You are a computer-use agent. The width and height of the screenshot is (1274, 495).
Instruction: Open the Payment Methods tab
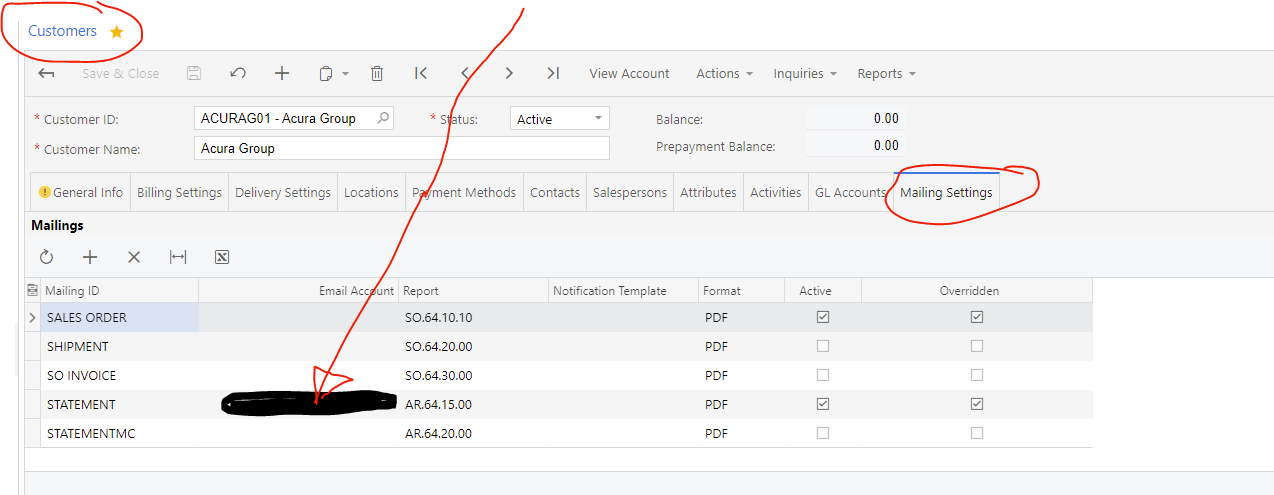464,192
